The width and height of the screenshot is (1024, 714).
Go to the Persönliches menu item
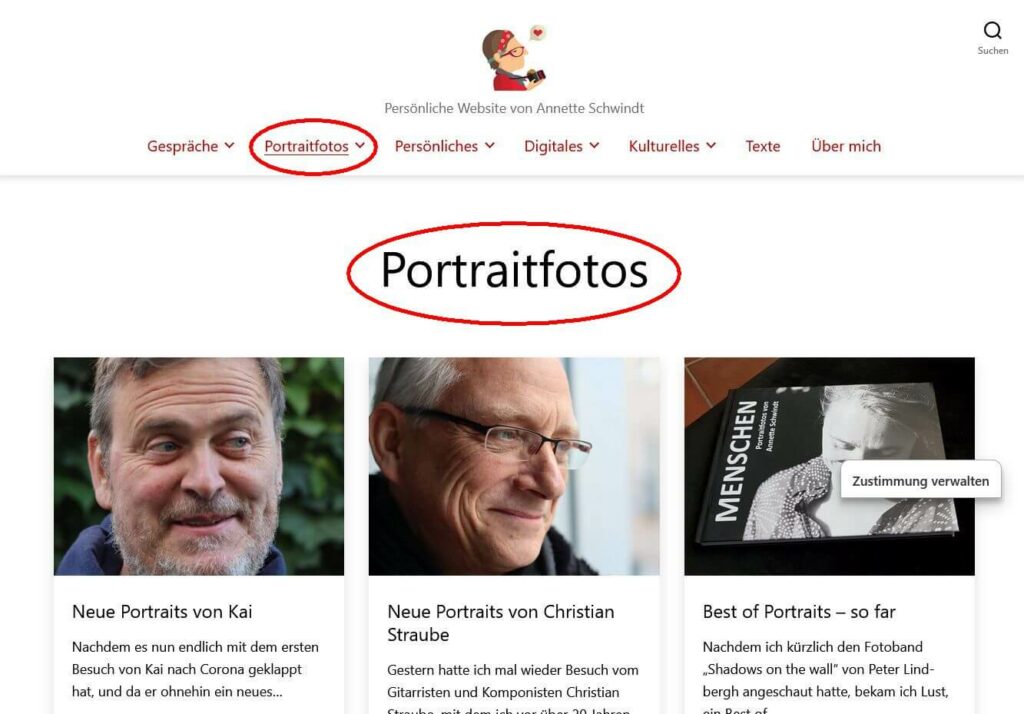coord(436,146)
